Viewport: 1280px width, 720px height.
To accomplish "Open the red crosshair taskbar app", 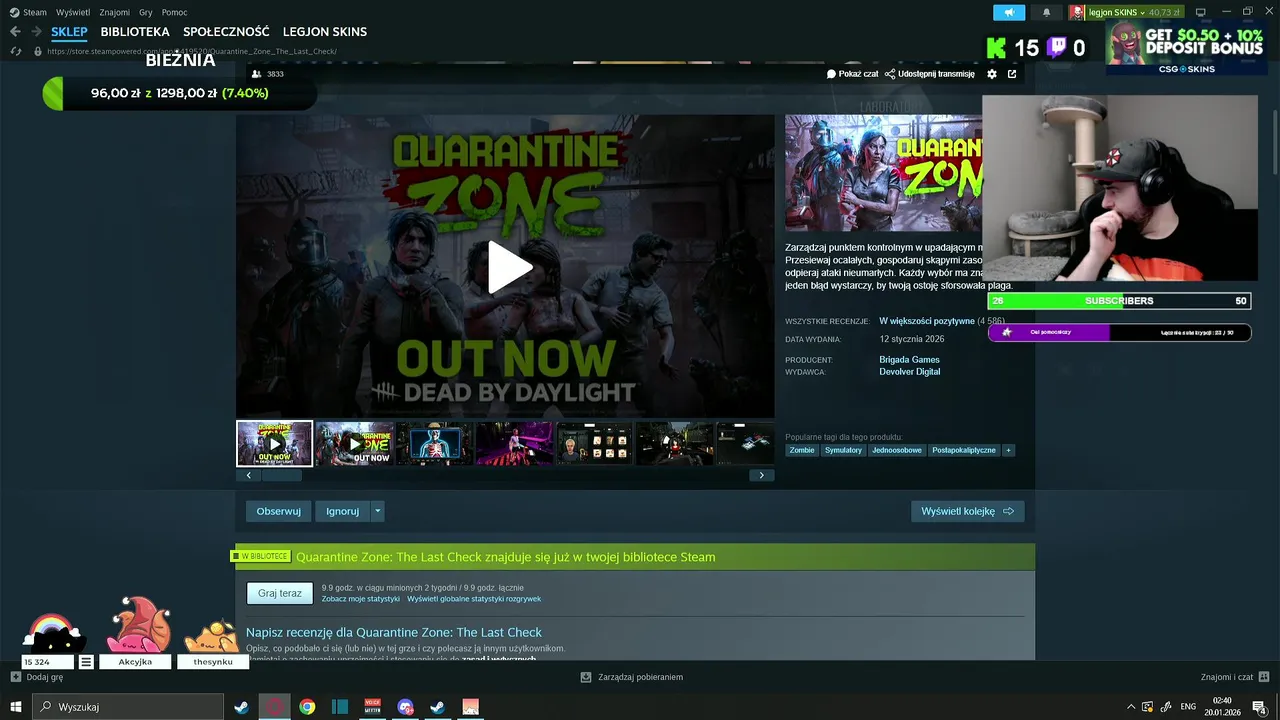I will coord(274,707).
